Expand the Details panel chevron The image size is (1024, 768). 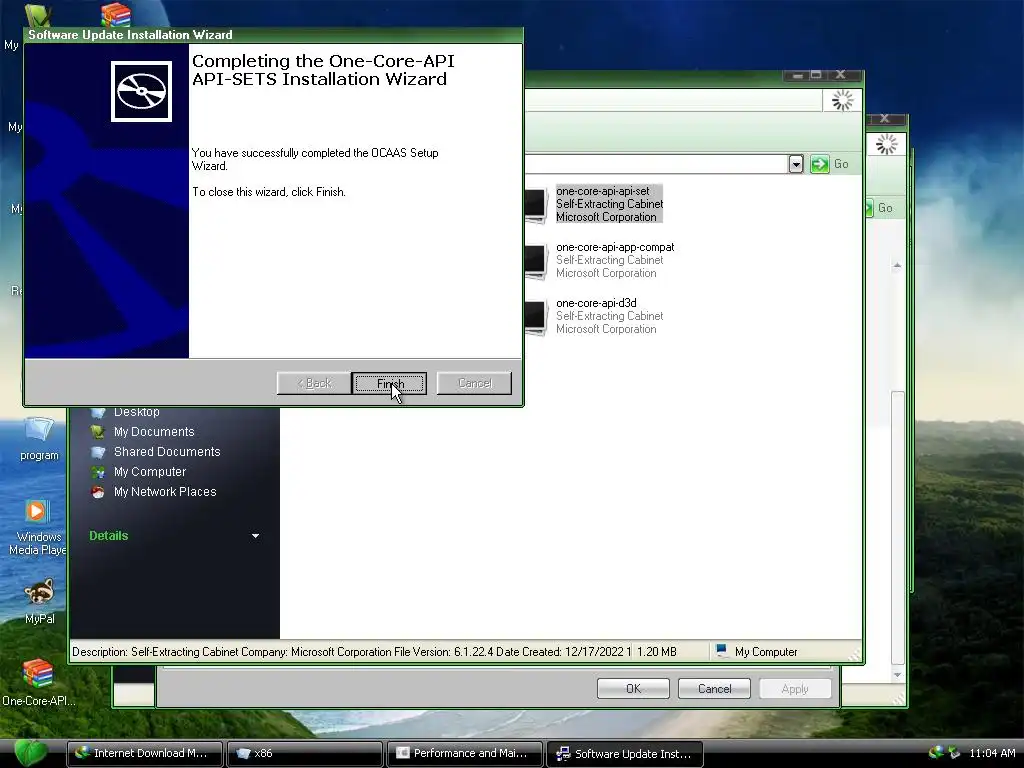tap(255, 536)
